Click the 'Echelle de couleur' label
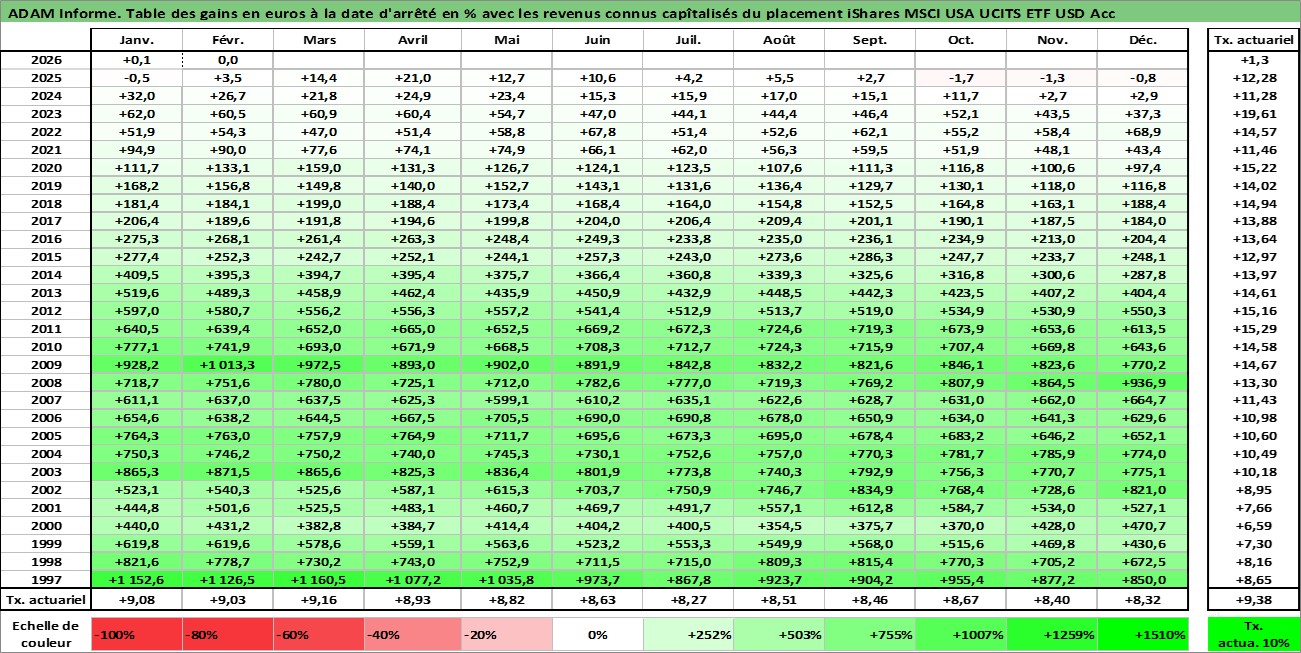The height and width of the screenshot is (653, 1301). pyautogui.click(x=45, y=634)
